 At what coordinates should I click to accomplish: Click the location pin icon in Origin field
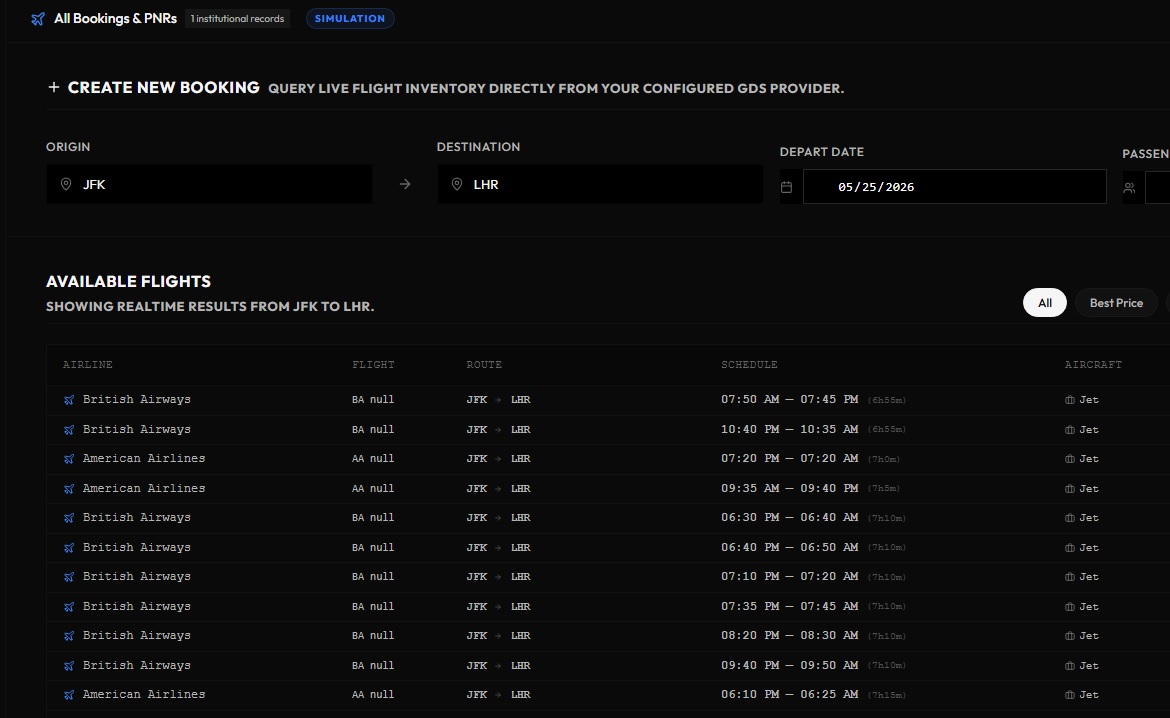[66, 184]
